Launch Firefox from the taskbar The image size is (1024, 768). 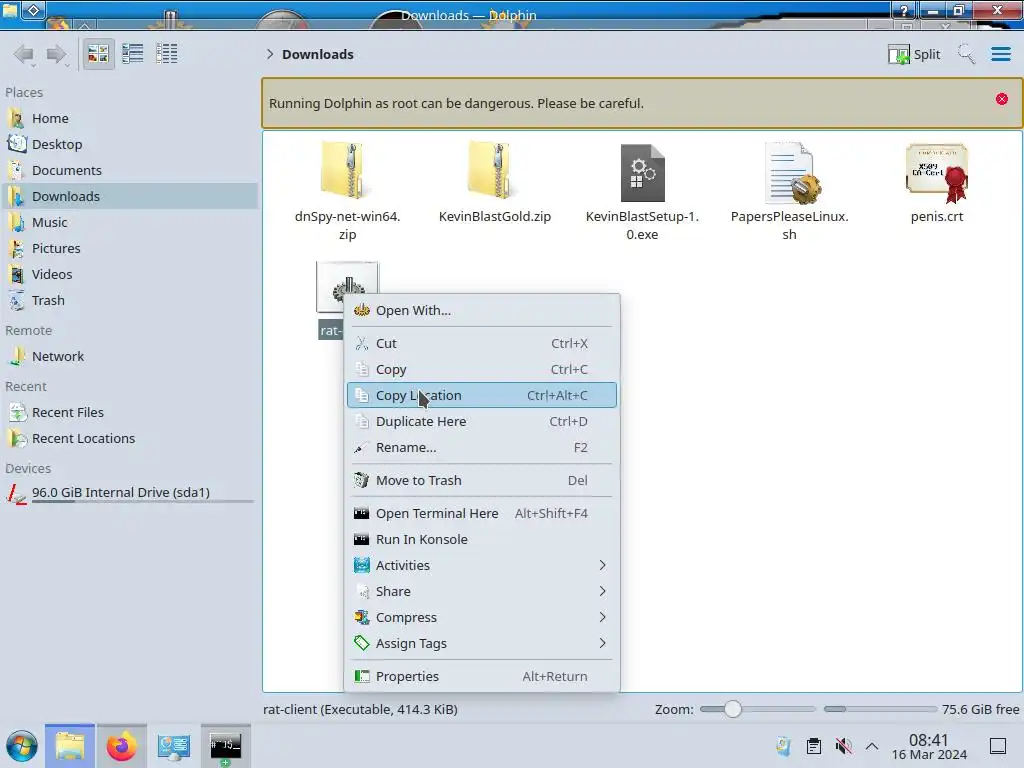coord(121,746)
